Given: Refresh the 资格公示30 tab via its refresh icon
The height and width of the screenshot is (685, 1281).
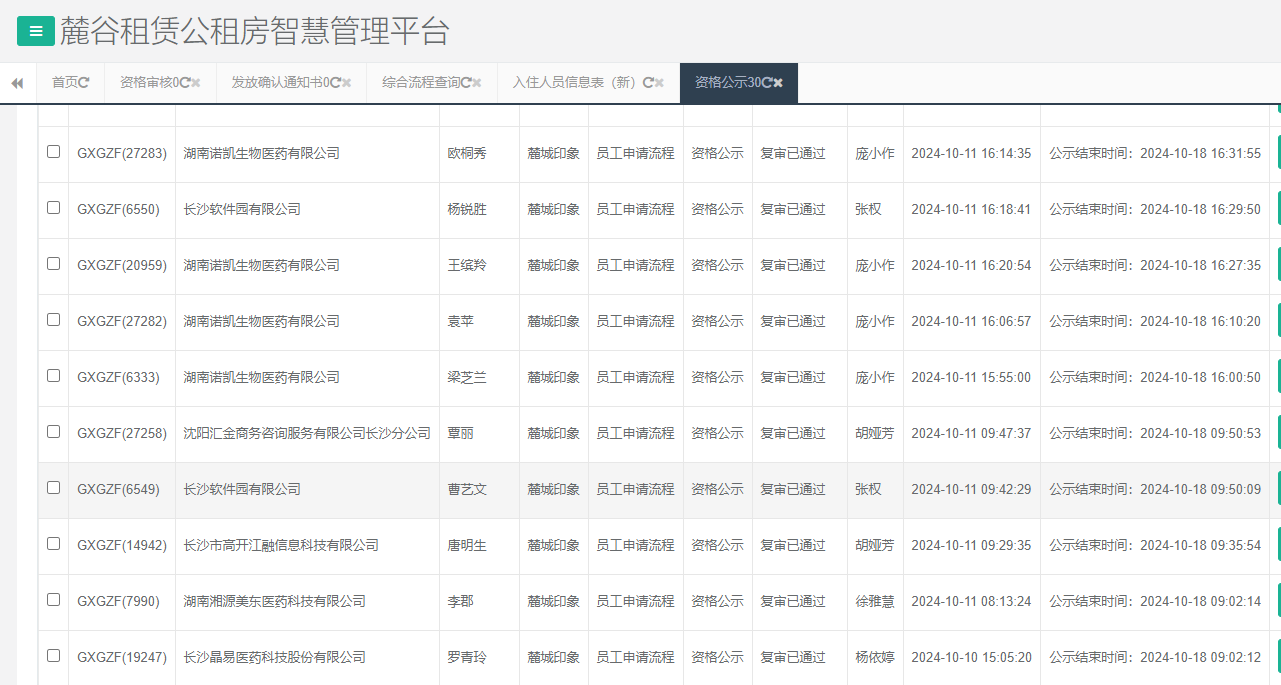Looking at the screenshot, I should [769, 83].
